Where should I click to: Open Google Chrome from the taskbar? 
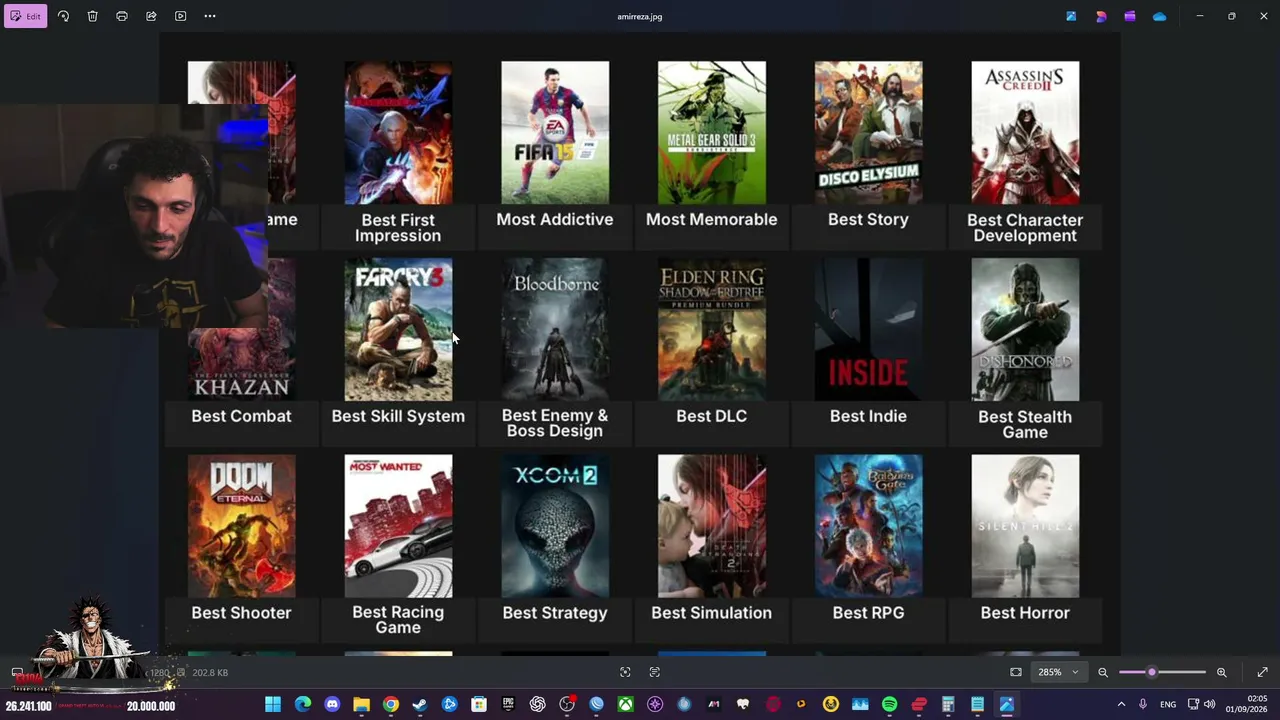coord(391,704)
